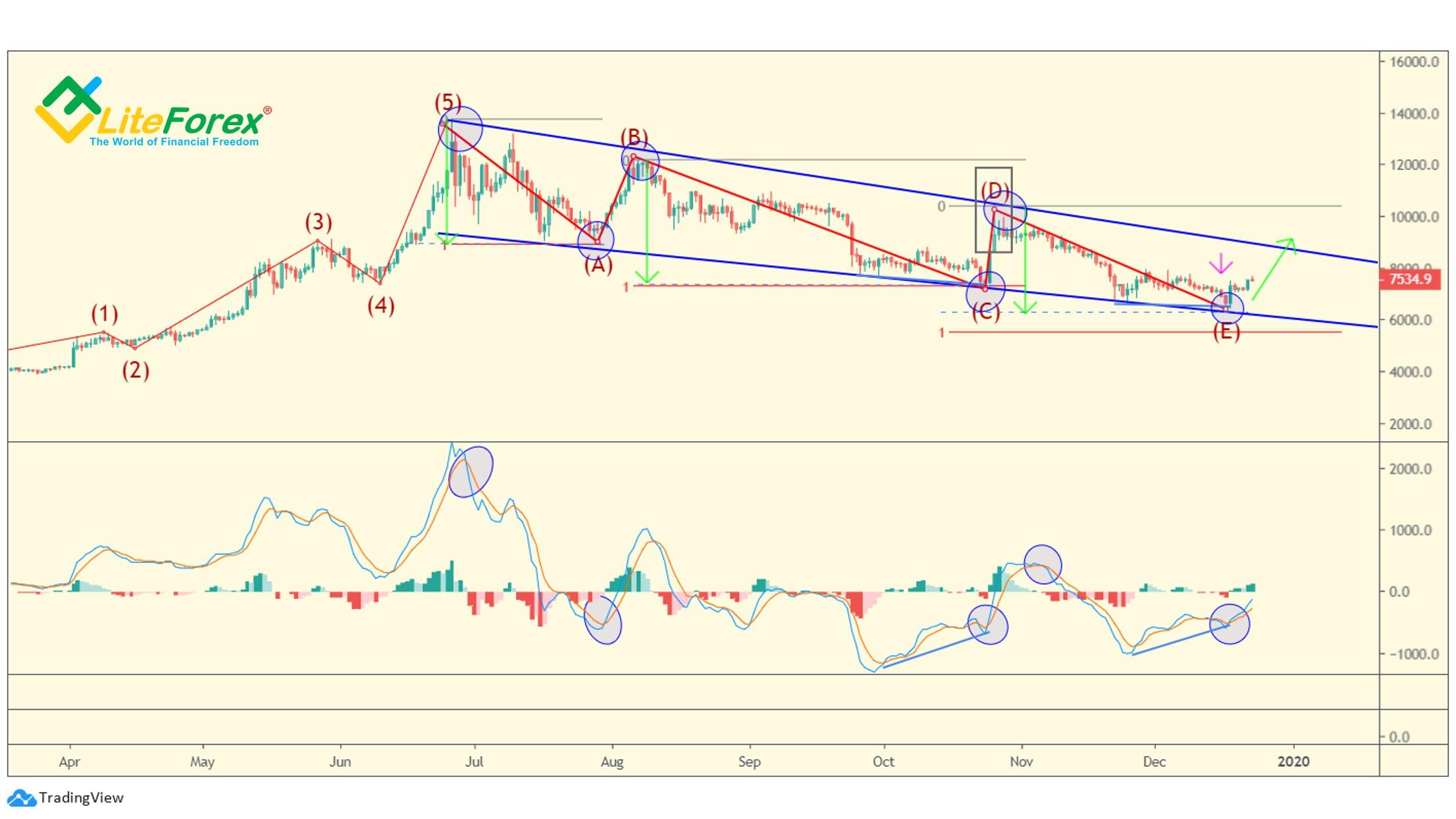Viewport: 1456px width, 819px height.
Task: Click the 6000.0 price scale value
Action: (x=1411, y=320)
